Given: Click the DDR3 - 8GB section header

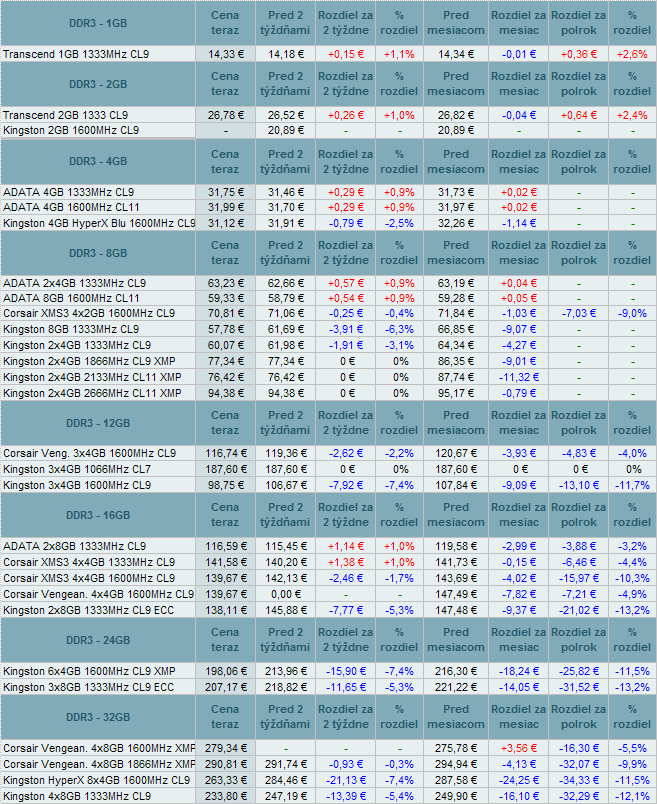Looking at the screenshot, I should pyautogui.click(x=98, y=253).
